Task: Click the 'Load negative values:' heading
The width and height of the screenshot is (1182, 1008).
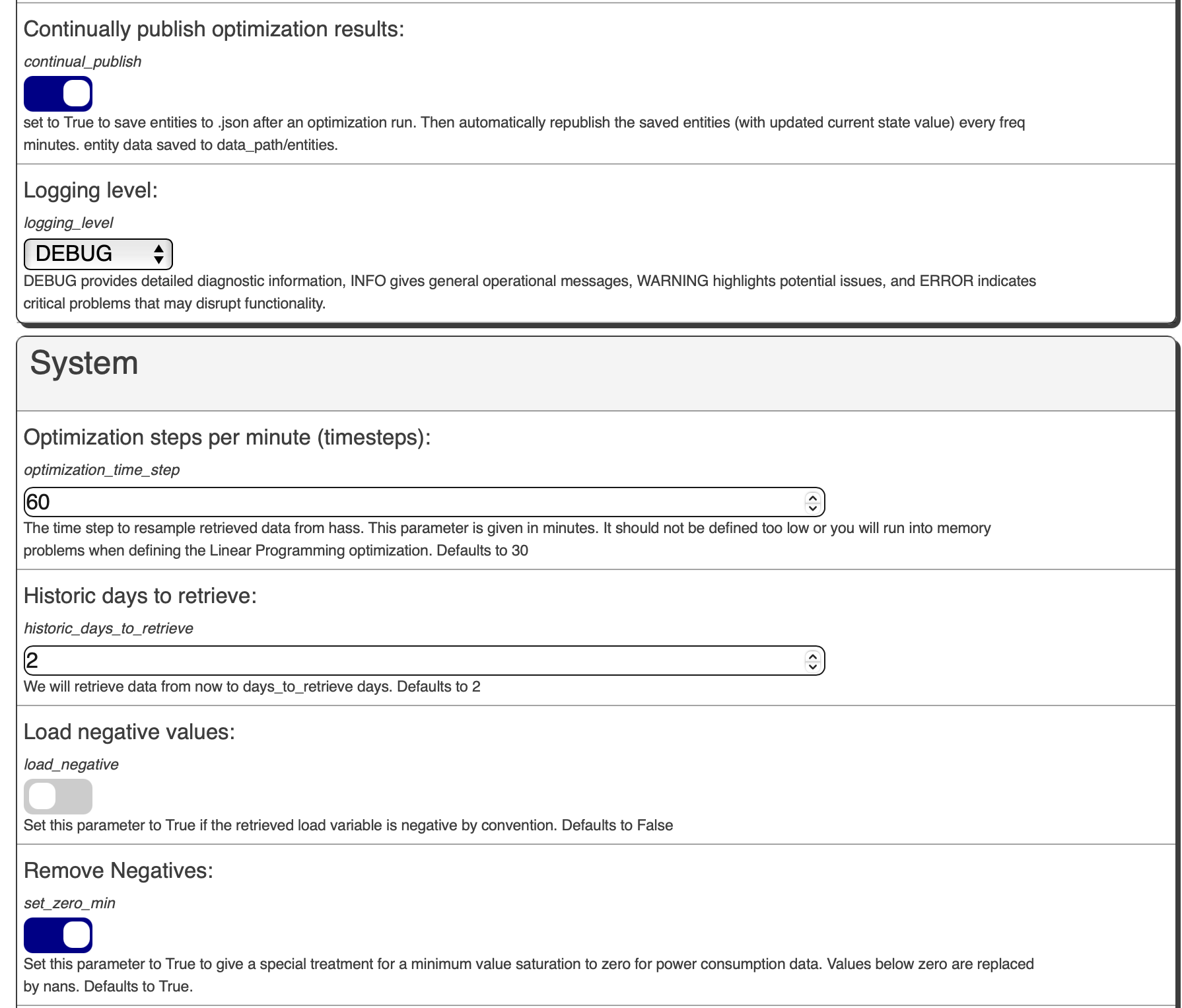Action: point(129,732)
